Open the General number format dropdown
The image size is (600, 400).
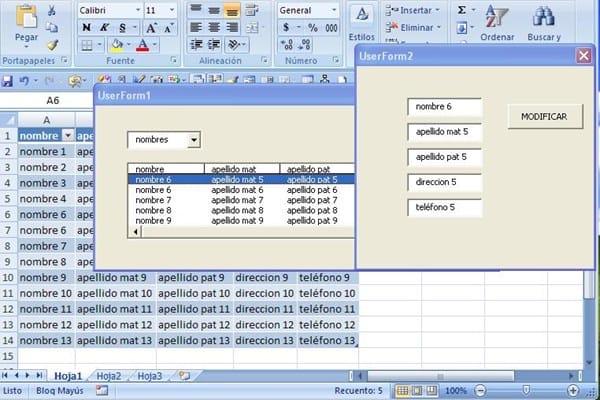click(x=334, y=10)
